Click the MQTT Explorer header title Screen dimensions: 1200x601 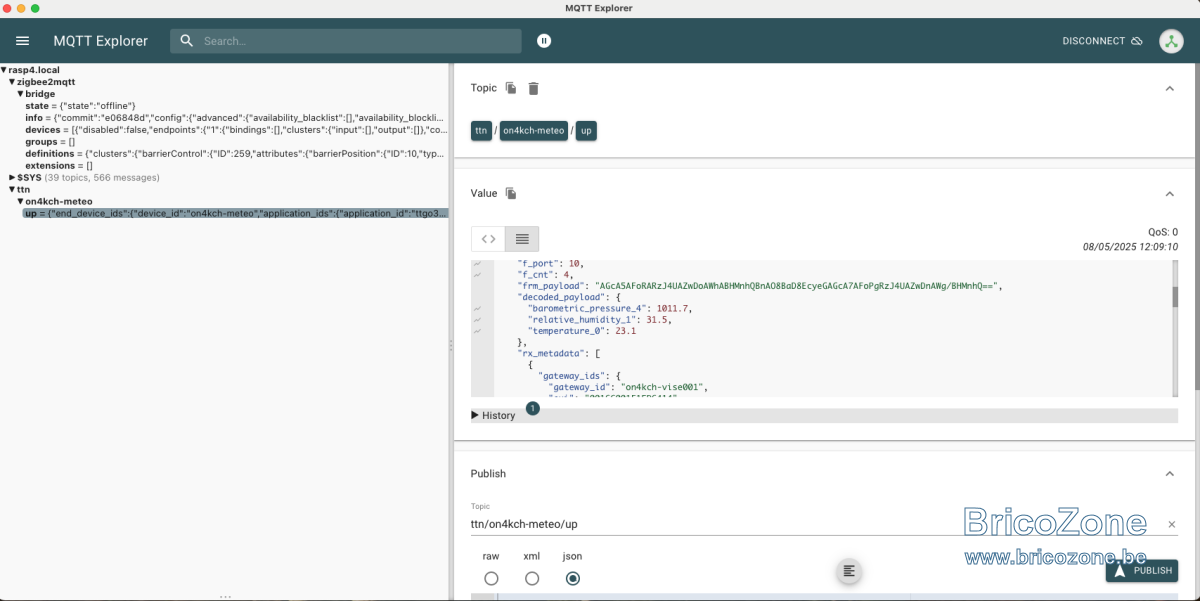click(101, 41)
